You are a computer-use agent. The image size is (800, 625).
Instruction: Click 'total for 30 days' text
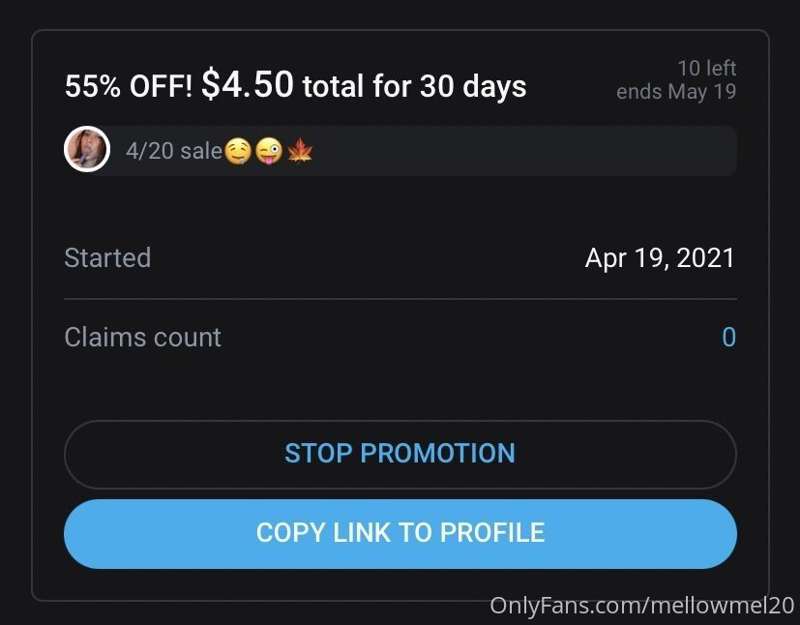coord(414,86)
